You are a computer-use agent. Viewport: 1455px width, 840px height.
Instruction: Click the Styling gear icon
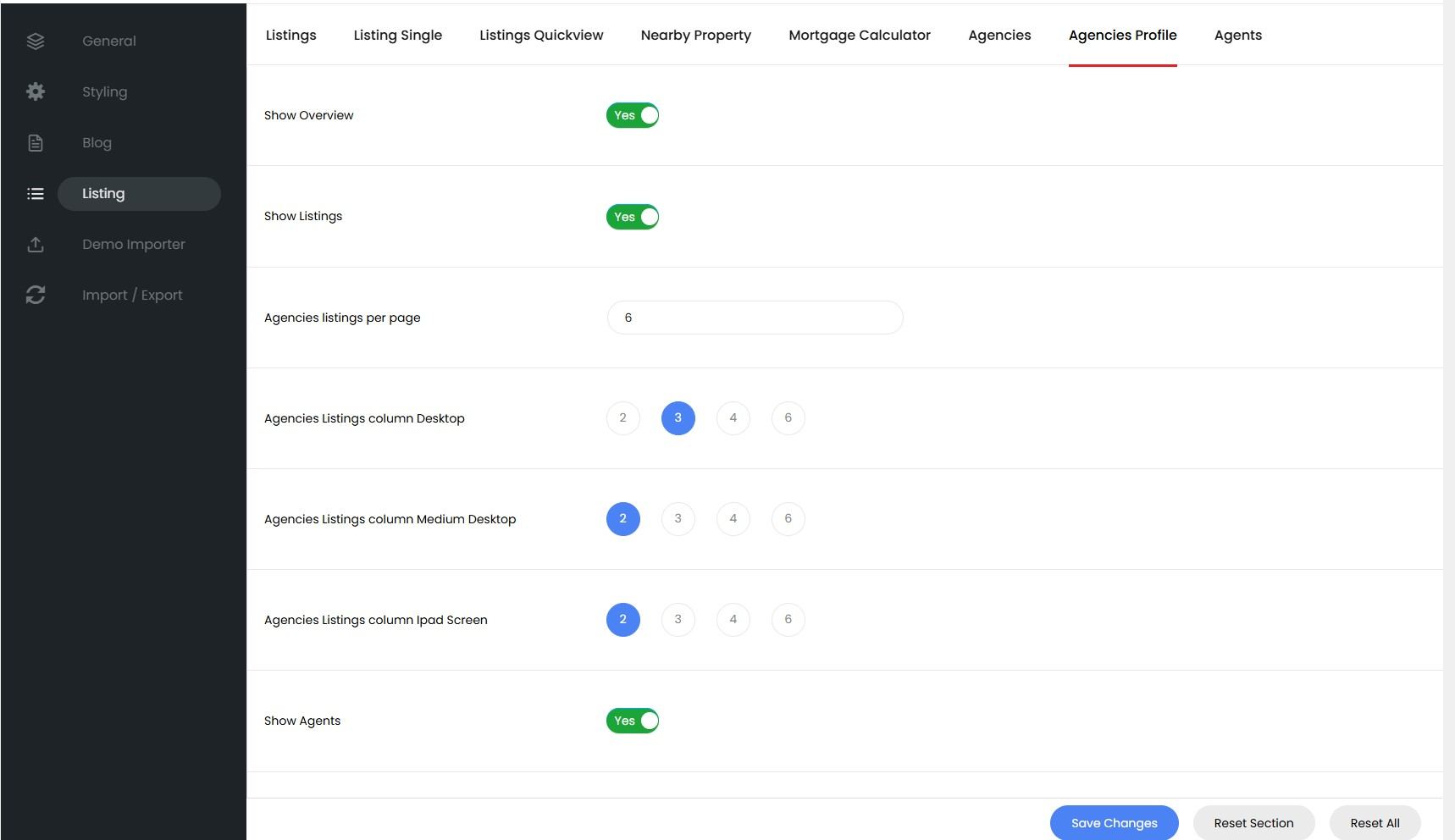(x=36, y=91)
